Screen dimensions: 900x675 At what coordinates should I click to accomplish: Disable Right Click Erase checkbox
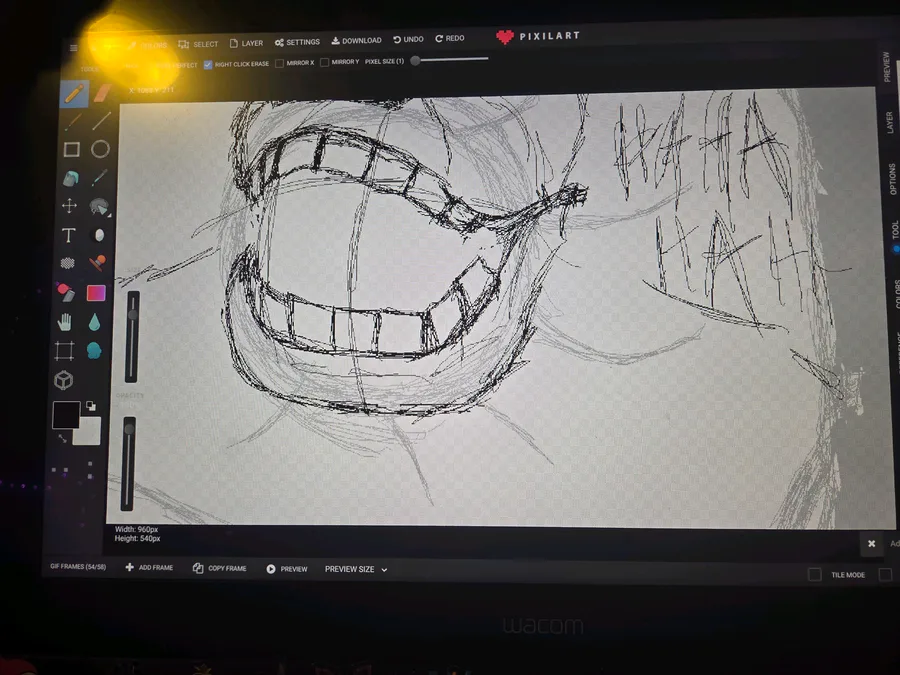point(208,64)
